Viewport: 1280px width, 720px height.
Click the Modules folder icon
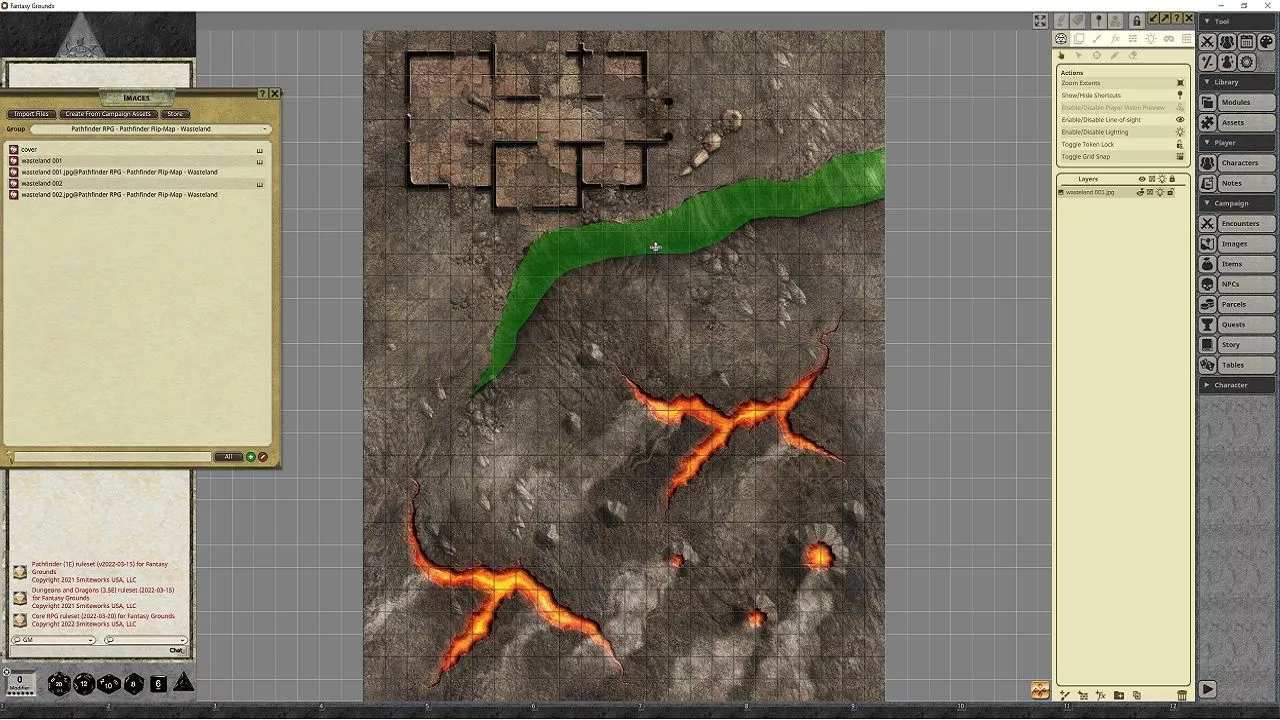[x=1208, y=102]
